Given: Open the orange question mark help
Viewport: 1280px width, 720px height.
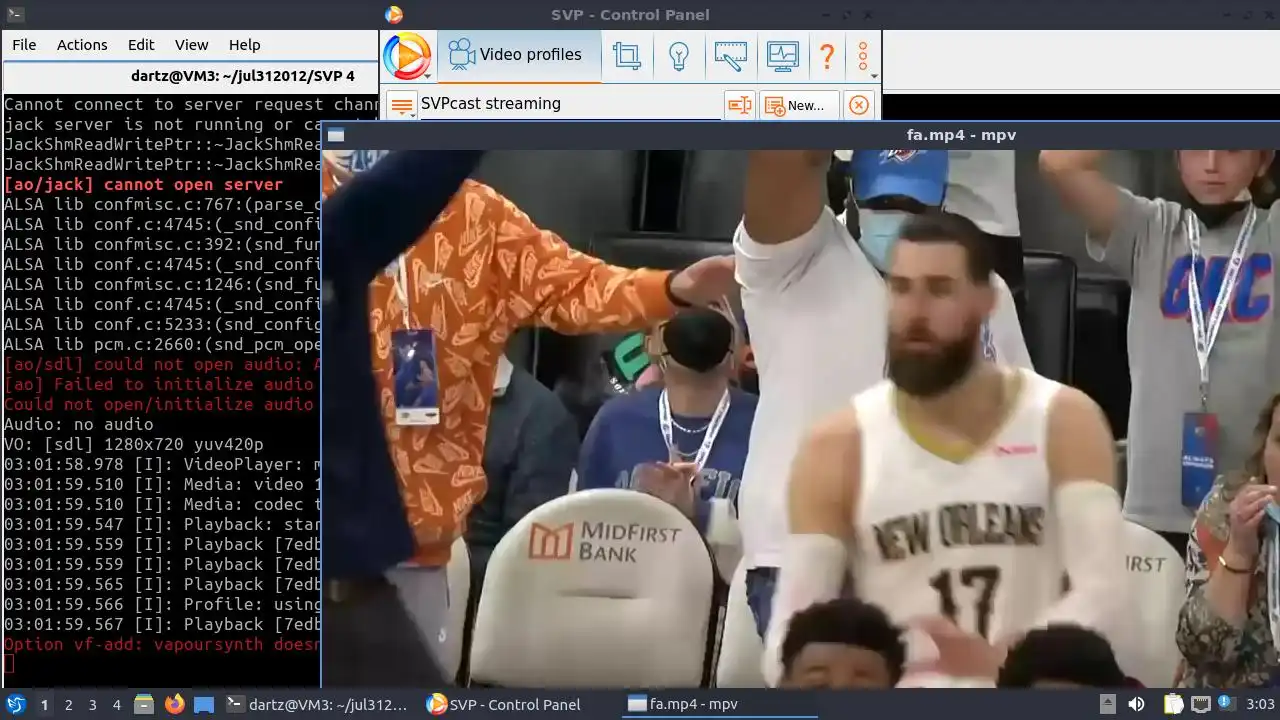Looking at the screenshot, I should pyautogui.click(x=827, y=55).
